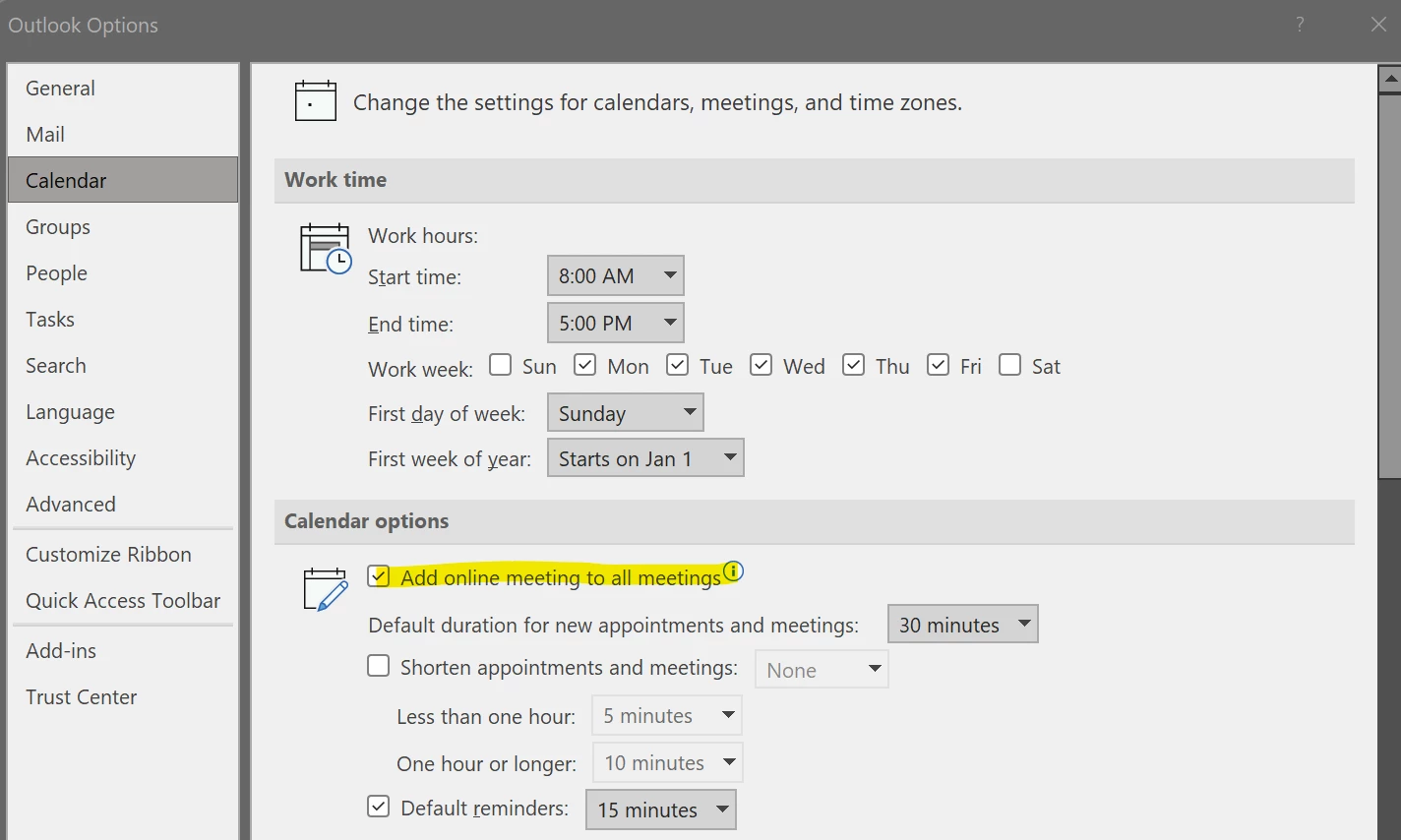This screenshot has width=1401, height=840.
Task: Open the People options category
Action: point(123,272)
